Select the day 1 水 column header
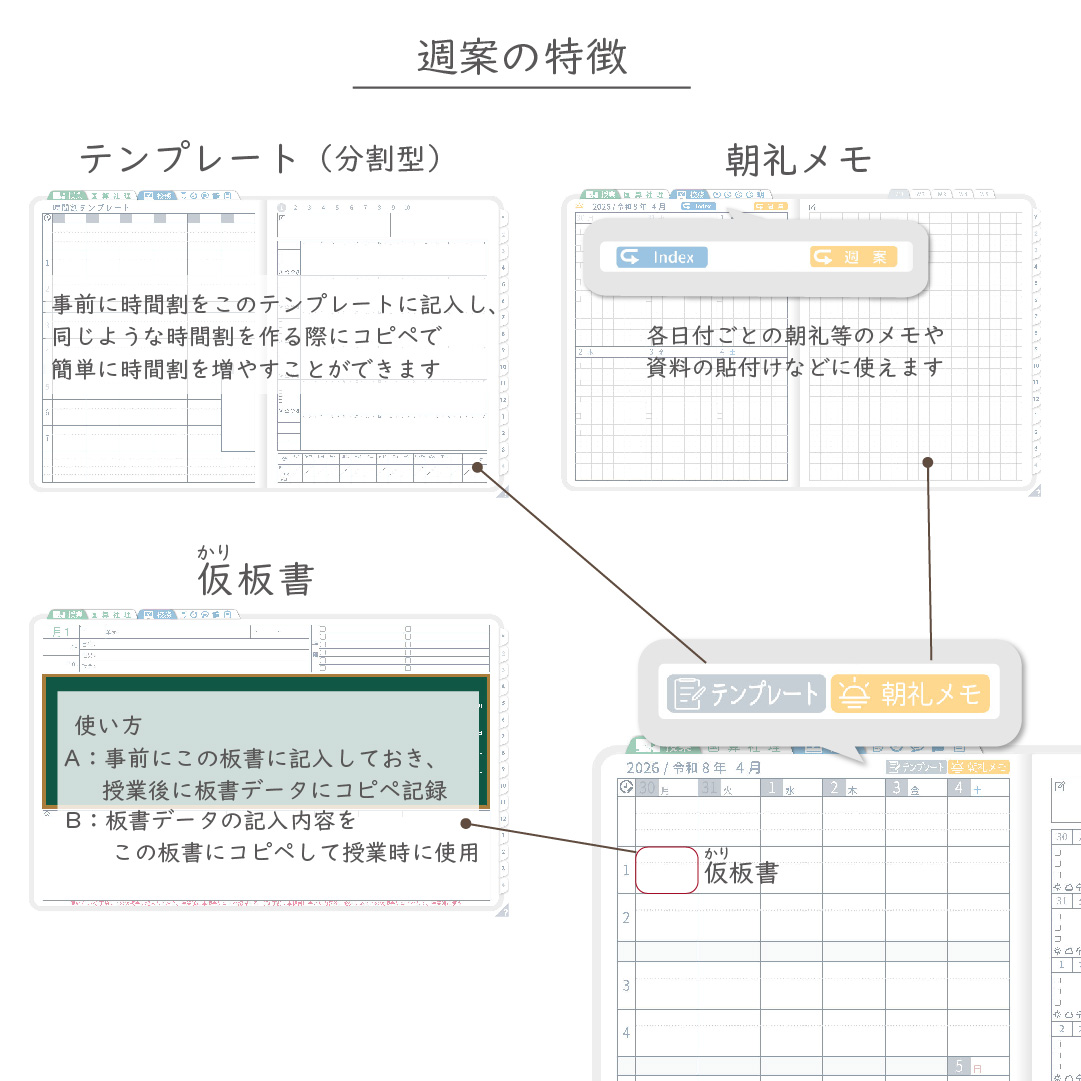This screenshot has height=1081, width=1081. [791, 788]
